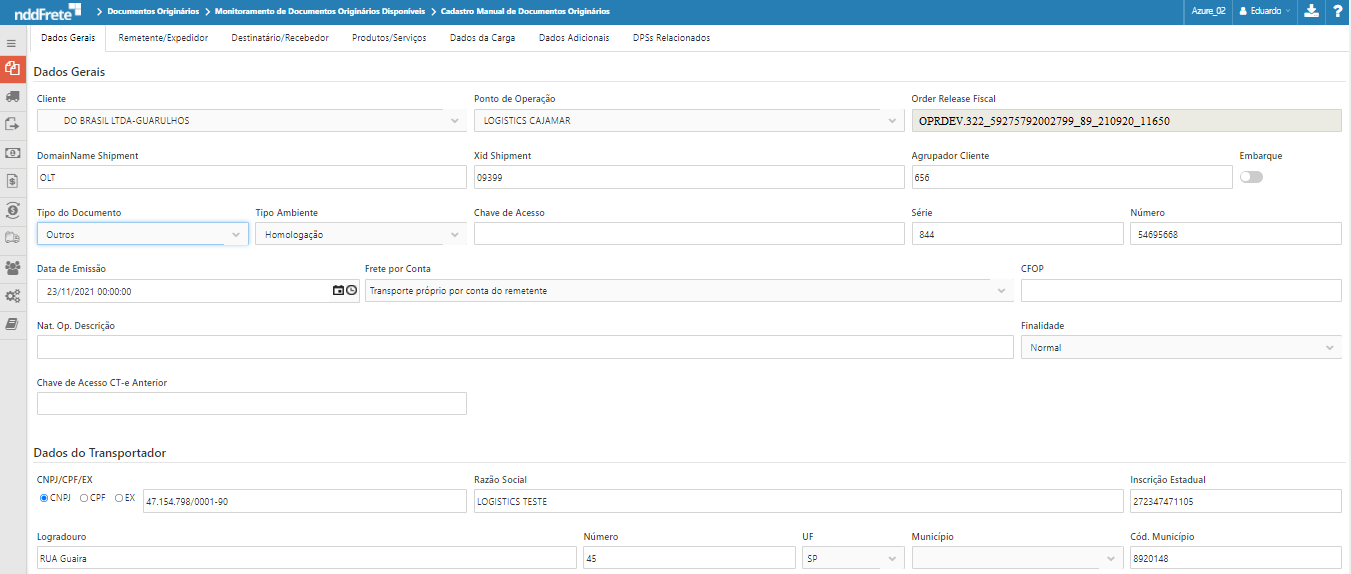Expand the Finalidade dropdown
This screenshot has height=574, width=1351.
tap(1180, 348)
